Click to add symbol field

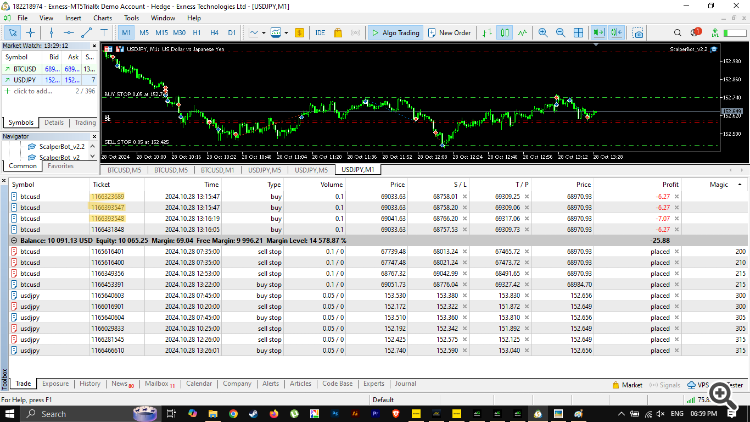tap(33, 91)
